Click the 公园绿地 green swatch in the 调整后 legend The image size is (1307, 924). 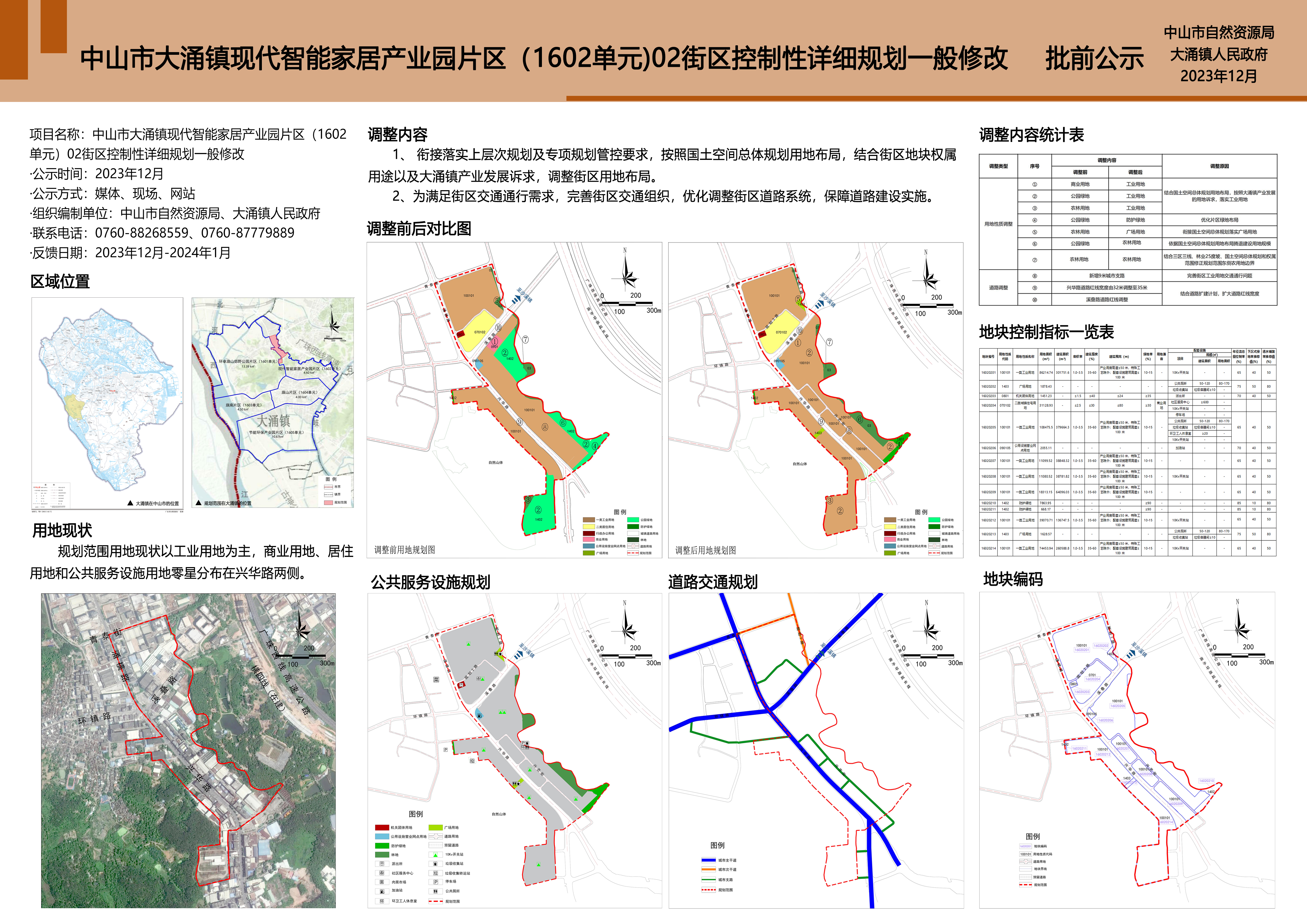pos(934,520)
